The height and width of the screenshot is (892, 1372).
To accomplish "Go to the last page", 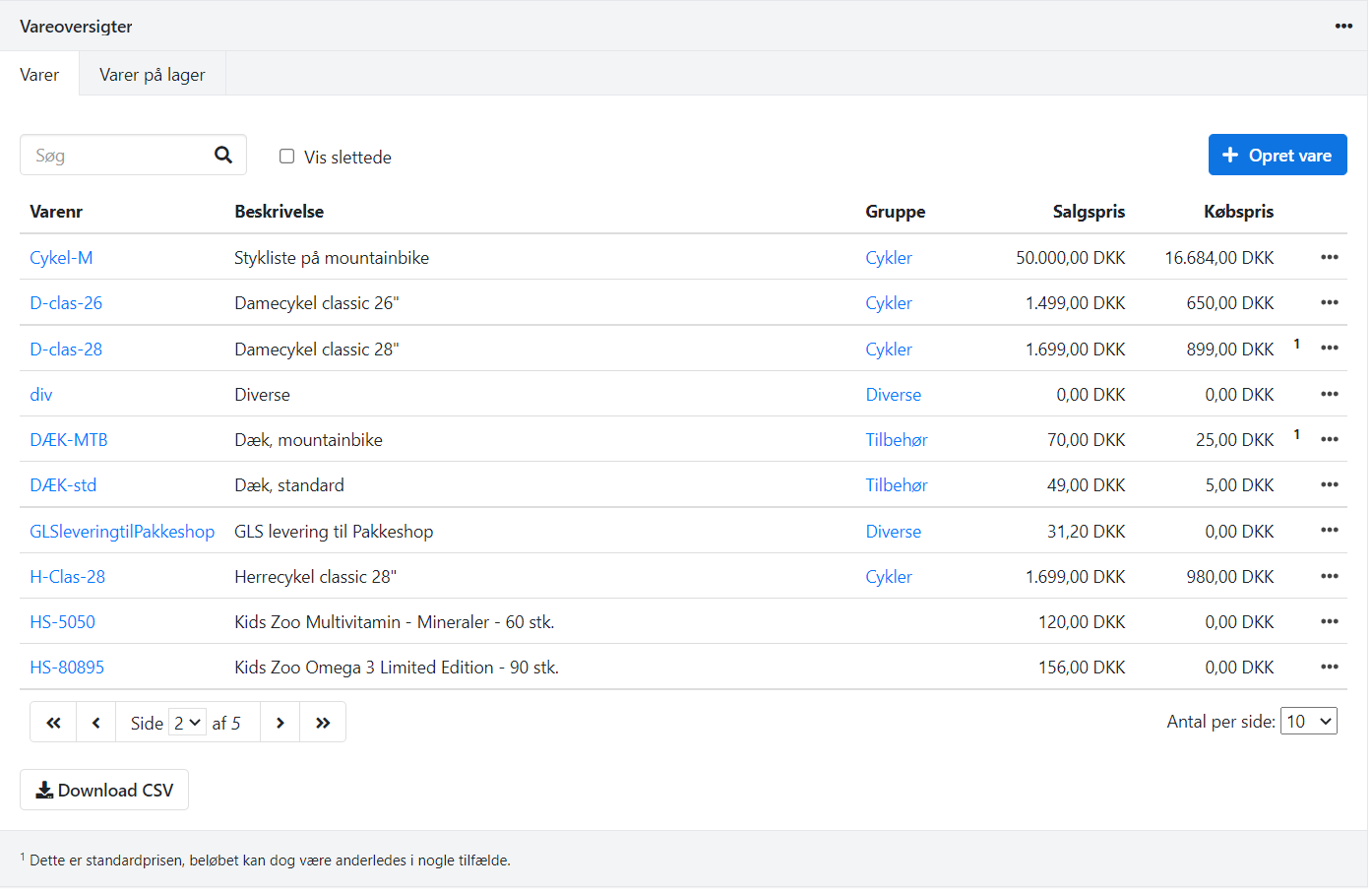I will tap(323, 723).
